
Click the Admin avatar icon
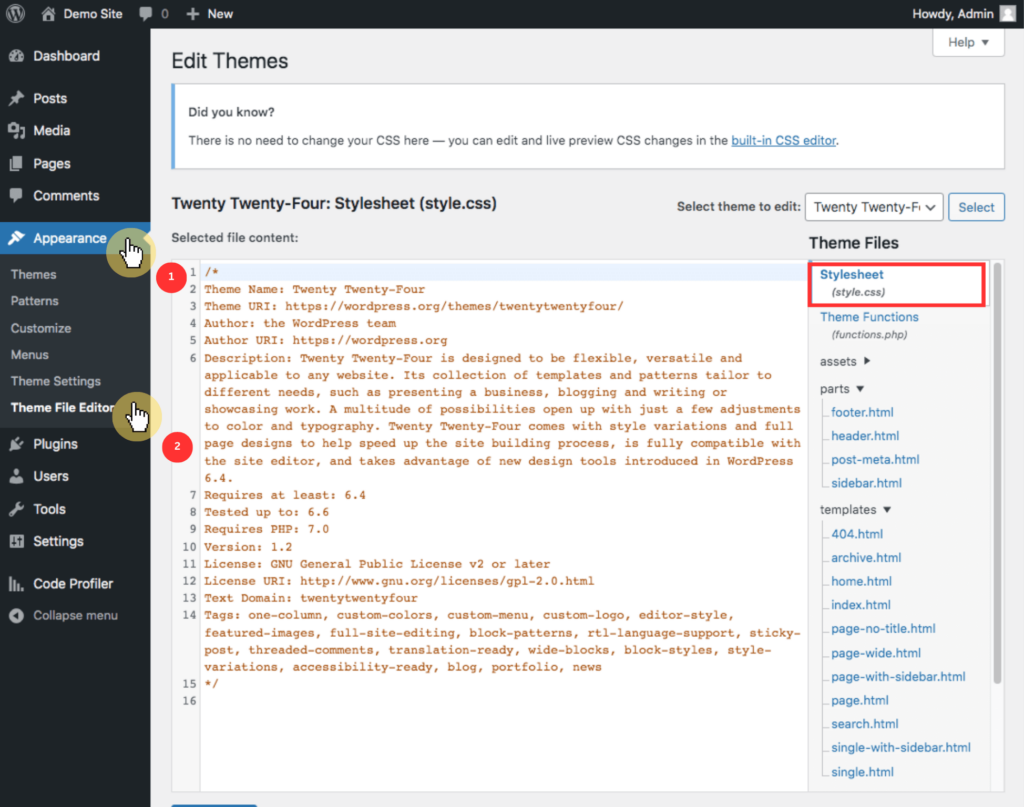coord(1008,14)
